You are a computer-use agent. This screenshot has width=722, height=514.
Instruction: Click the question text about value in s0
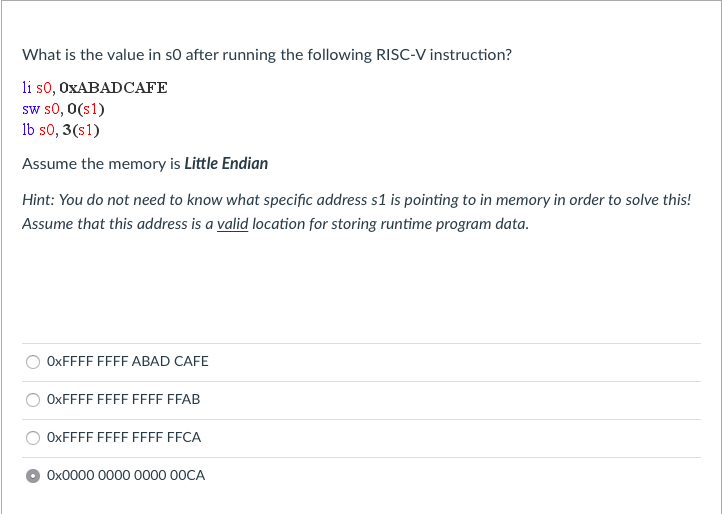tap(267, 55)
